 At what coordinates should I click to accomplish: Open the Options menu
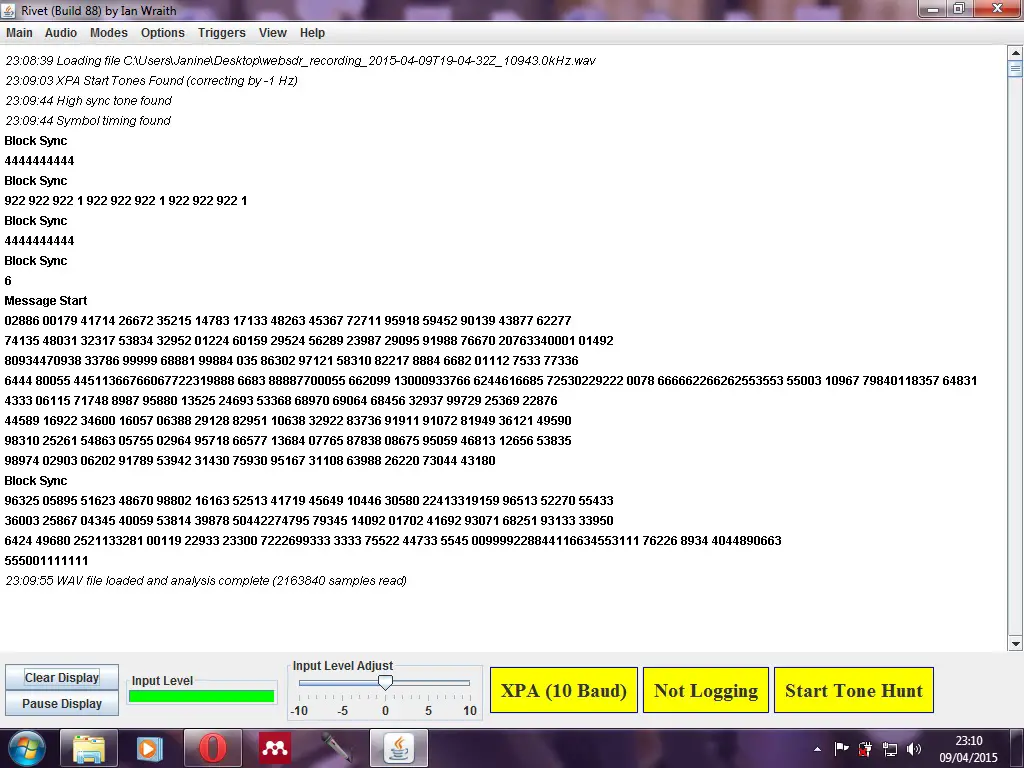tap(163, 33)
